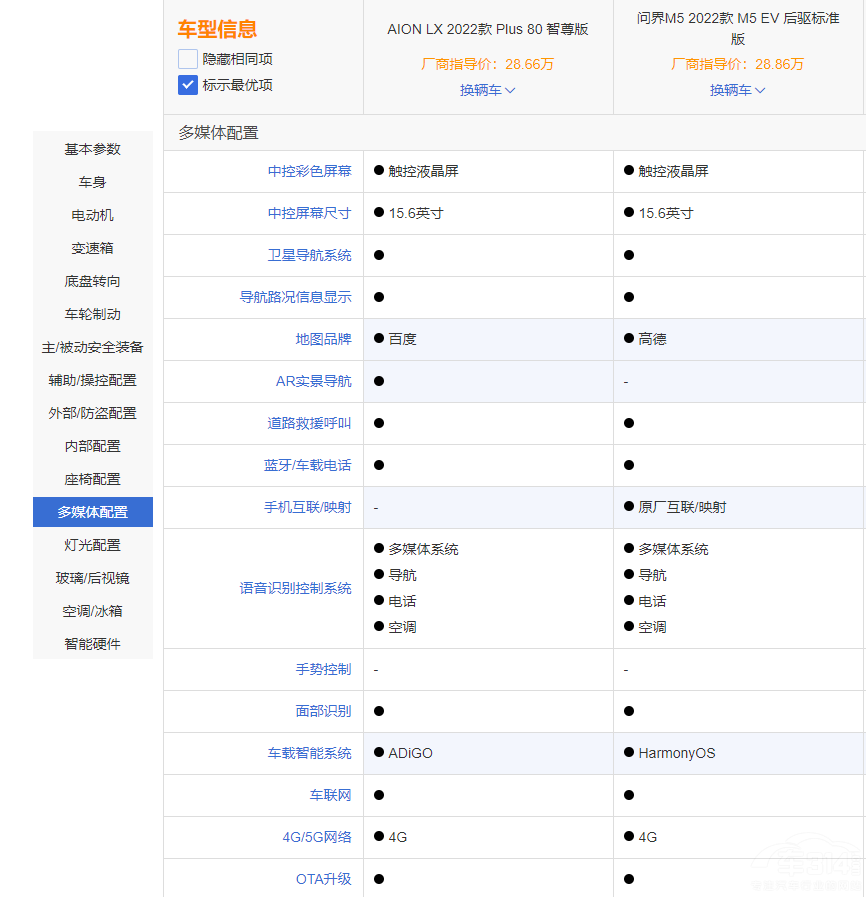This screenshot has height=897, width=866.
Task: Select 车身 sidebar item
Action: [x=92, y=182]
